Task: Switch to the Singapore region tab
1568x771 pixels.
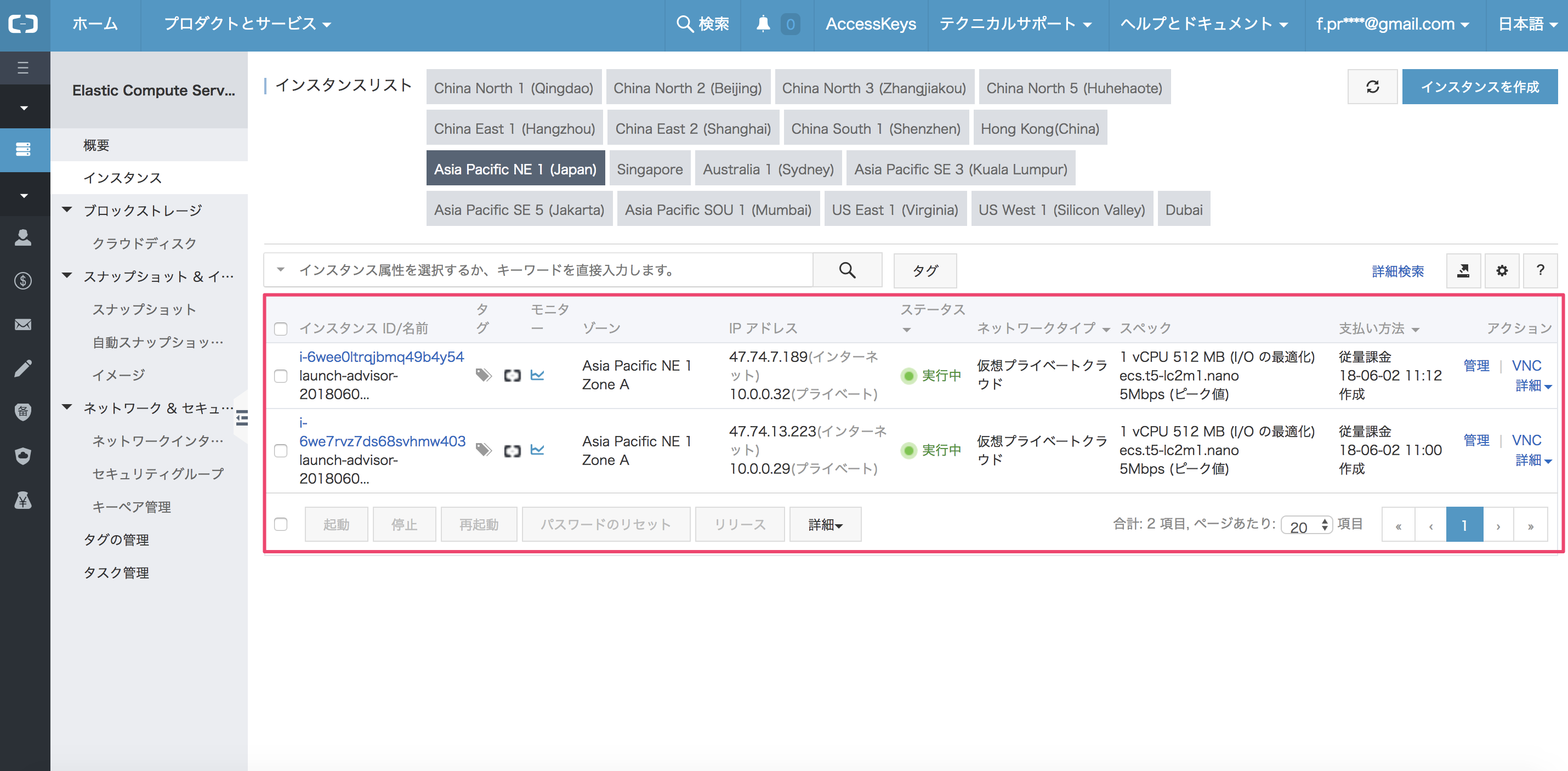Action: pos(649,169)
